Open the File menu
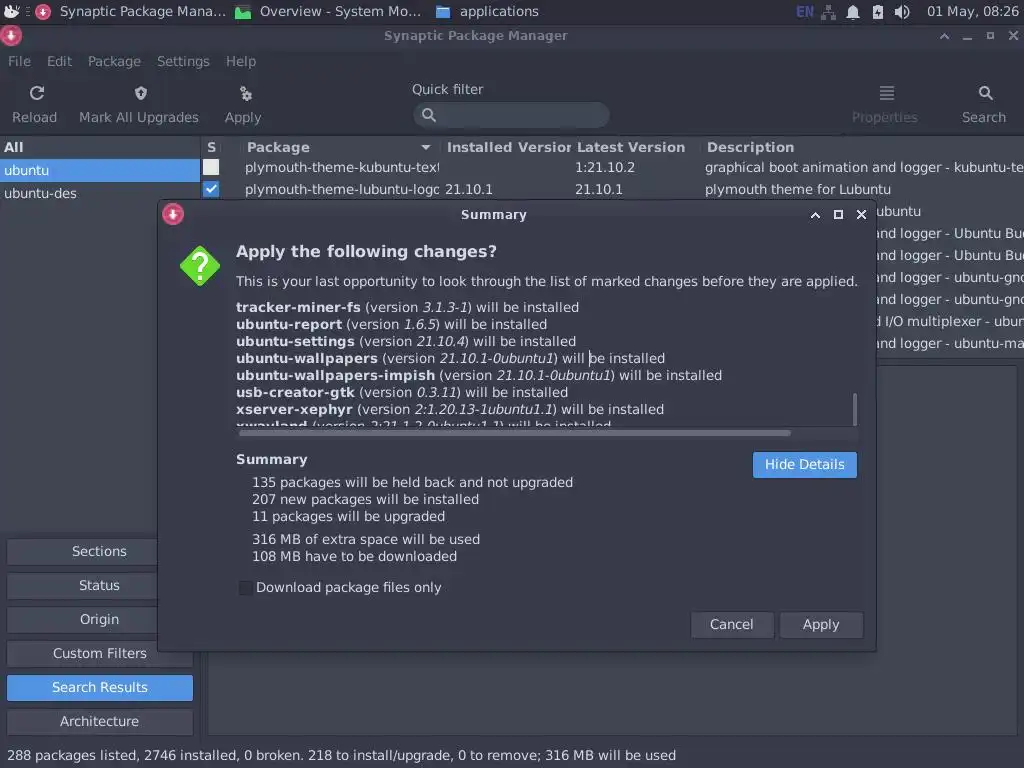1024x768 pixels. click(x=20, y=61)
